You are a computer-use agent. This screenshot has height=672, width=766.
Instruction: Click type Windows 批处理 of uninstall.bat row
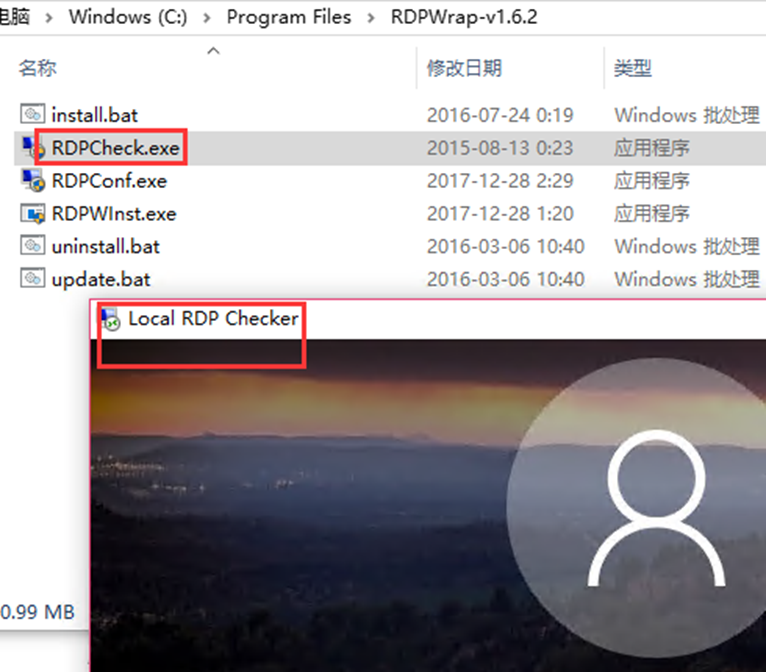[687, 247]
